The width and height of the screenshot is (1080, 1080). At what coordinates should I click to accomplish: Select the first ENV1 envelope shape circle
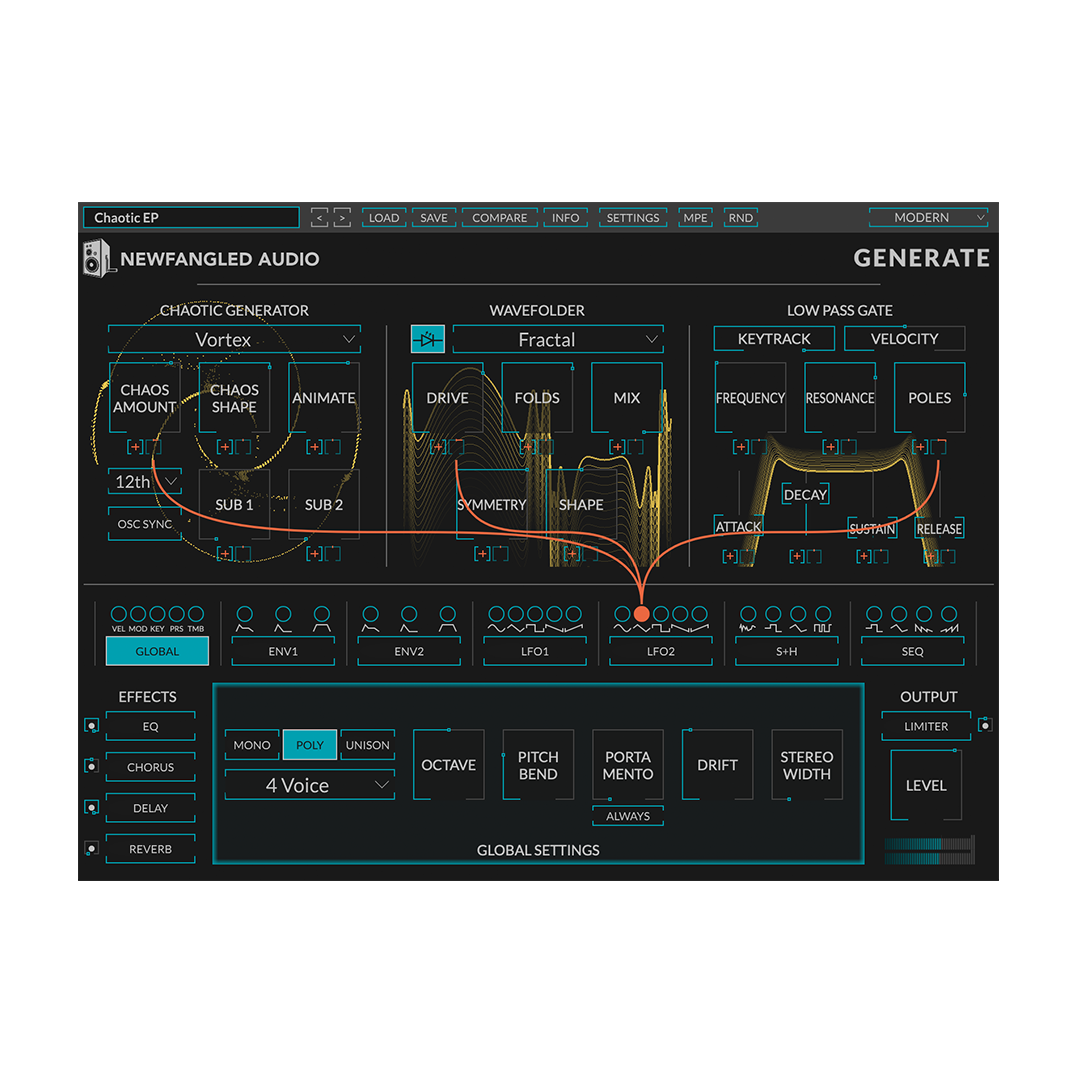click(245, 614)
